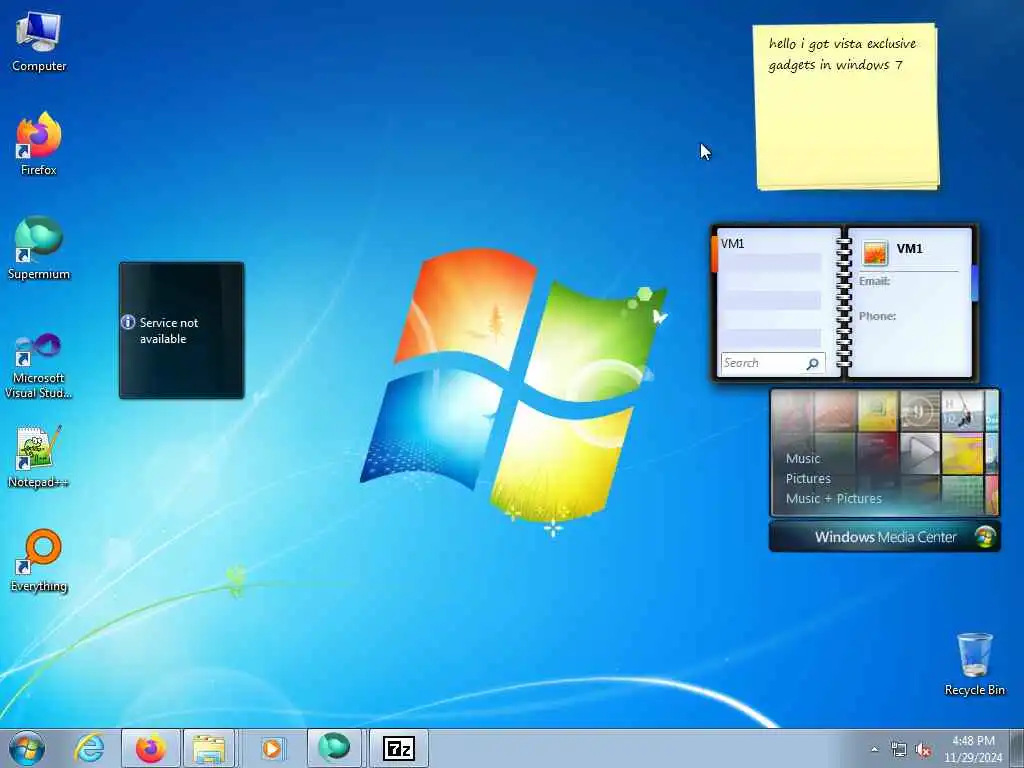Image resolution: width=1024 pixels, height=768 pixels.
Task: Open the taskbar clock and date
Action: click(973, 749)
